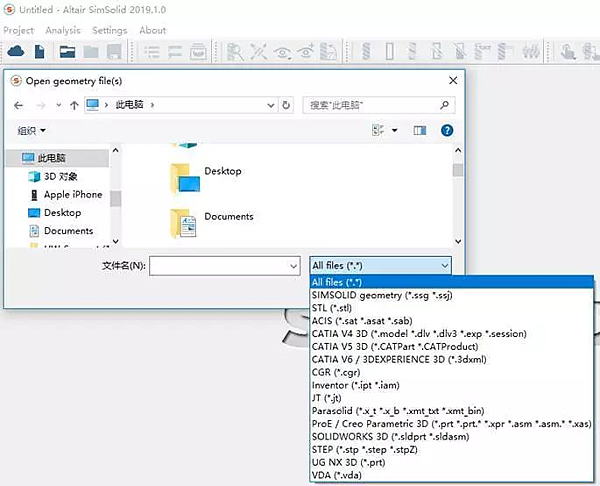Image resolution: width=600 pixels, height=486 pixels.
Task: Click the eye icon with plus sign
Action: (306, 51)
